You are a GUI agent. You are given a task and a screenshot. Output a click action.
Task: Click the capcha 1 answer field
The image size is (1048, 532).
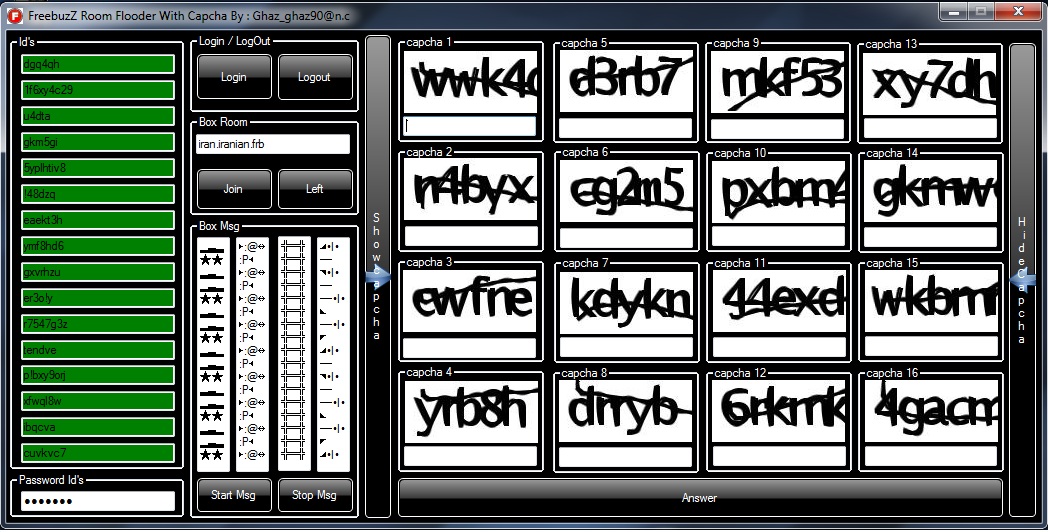[471, 126]
